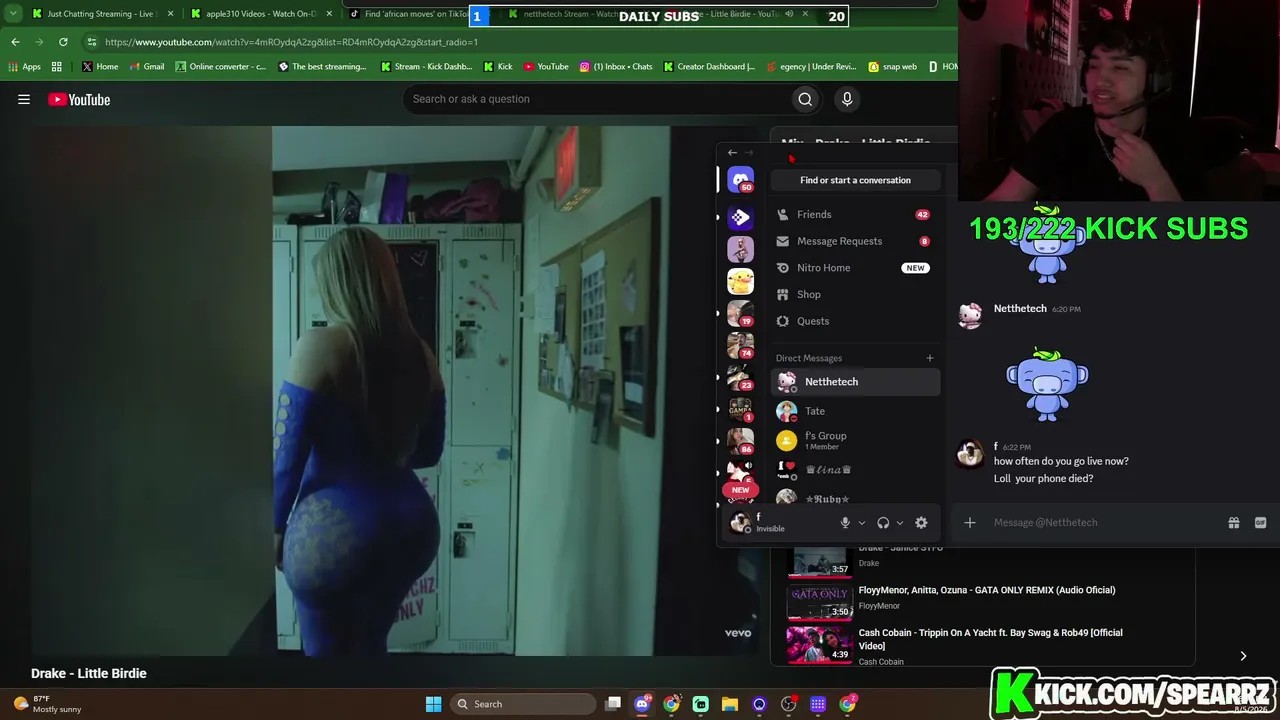Screen dimensions: 1280x720
Task: Toggle Discord microphone mute
Action: pyautogui.click(x=845, y=523)
